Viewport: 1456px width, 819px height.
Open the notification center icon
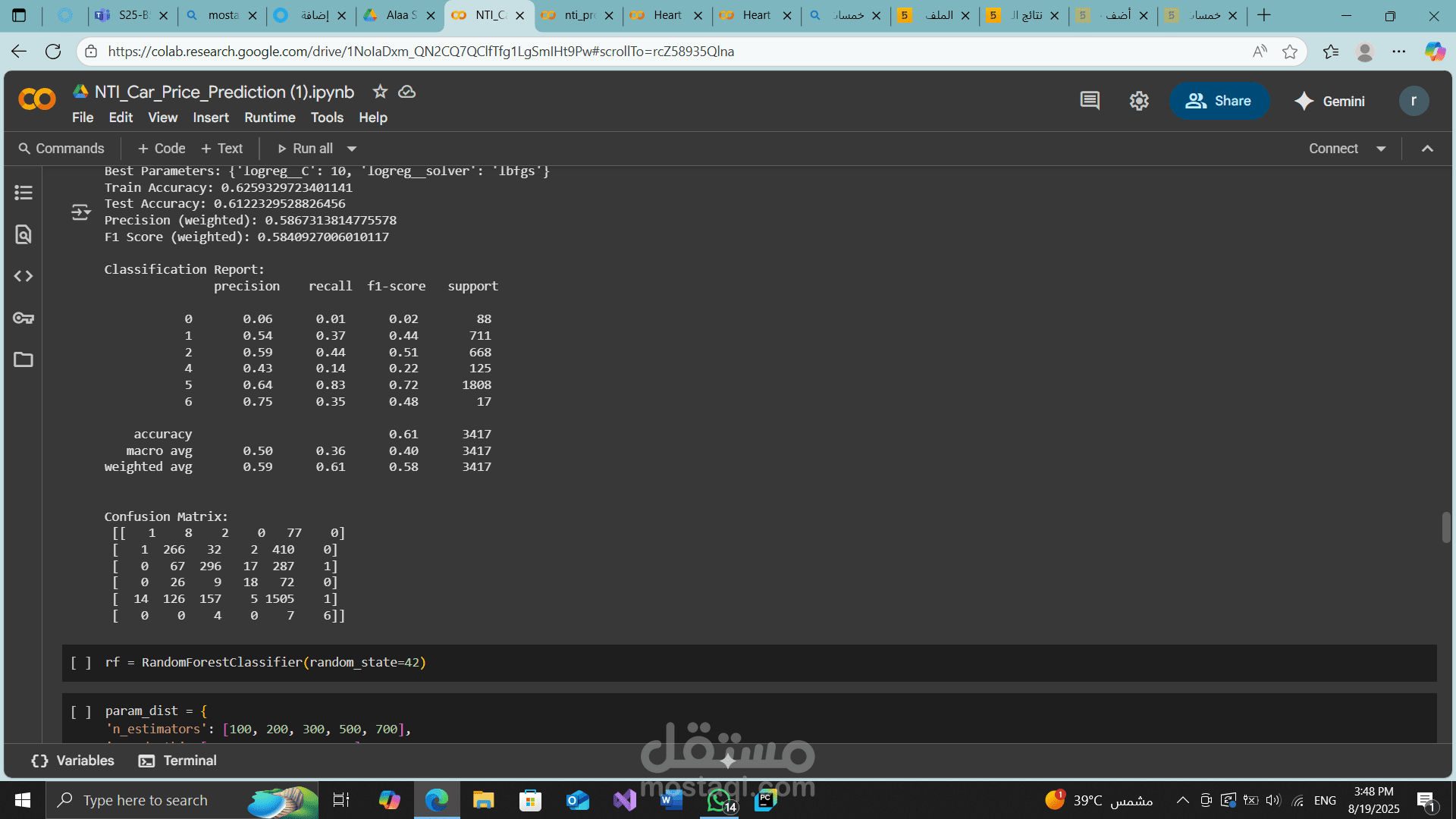click(1426, 800)
